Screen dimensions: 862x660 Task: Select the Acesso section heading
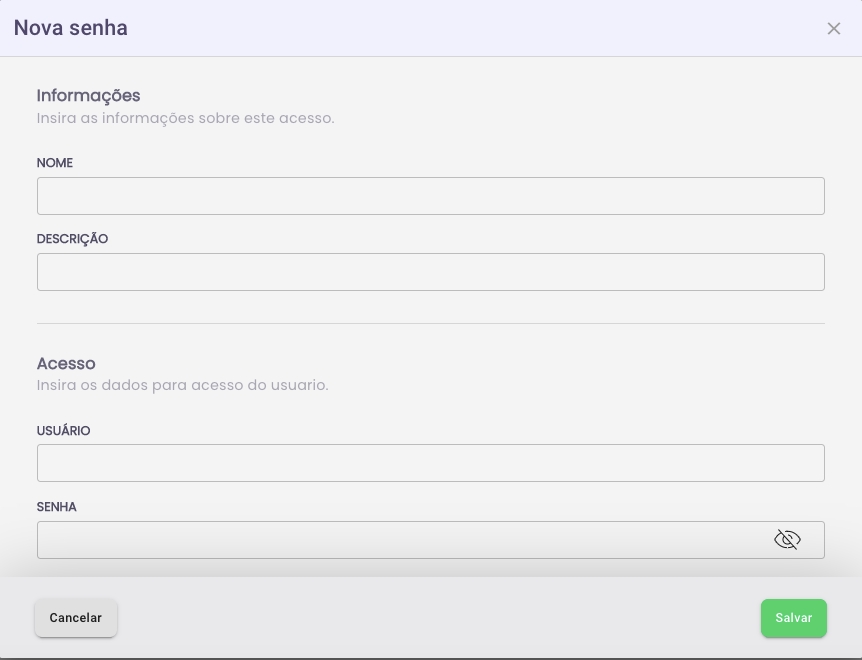(x=66, y=363)
